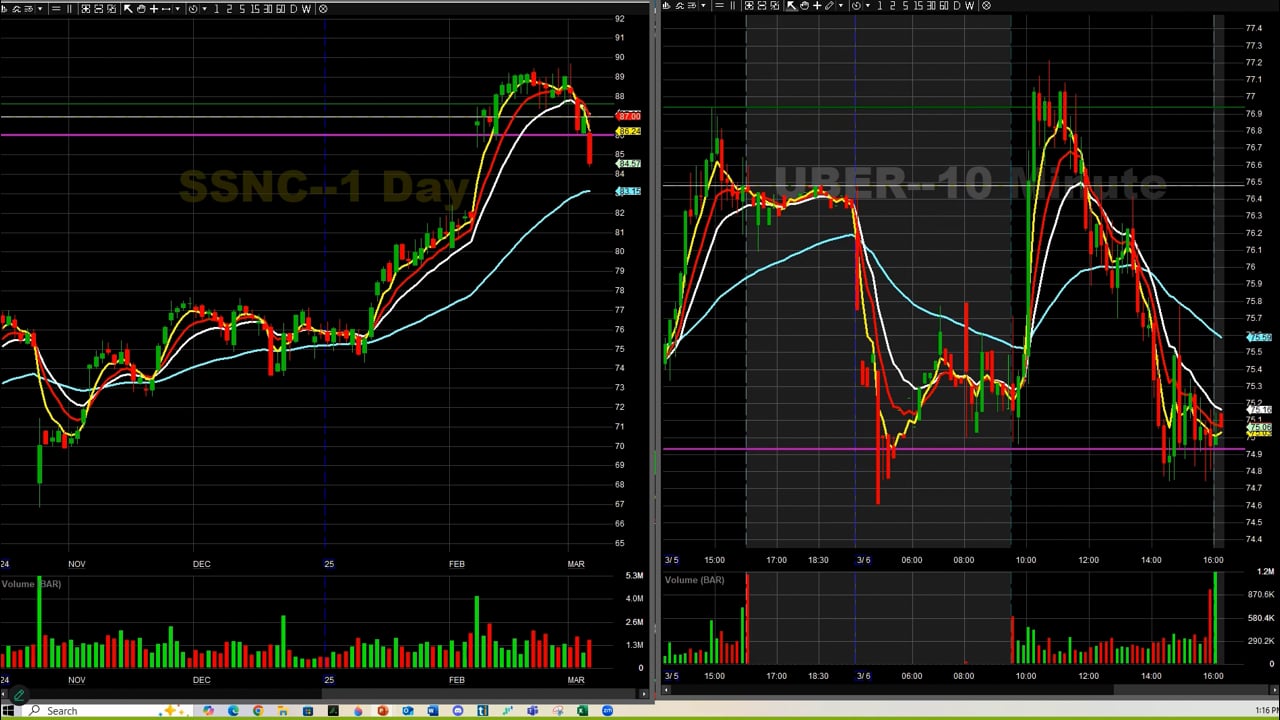Switch SSNC chart to Daily (D) timeframe
This screenshot has width=1280, height=720.
(293, 9)
